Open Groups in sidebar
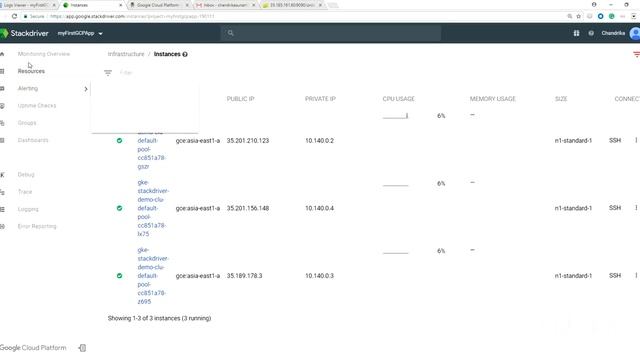Screen dimensions: 640x360 coord(27,122)
